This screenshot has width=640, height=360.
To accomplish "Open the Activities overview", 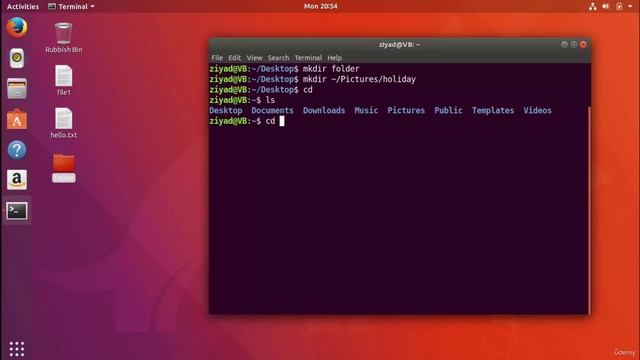I will click(x=23, y=7).
